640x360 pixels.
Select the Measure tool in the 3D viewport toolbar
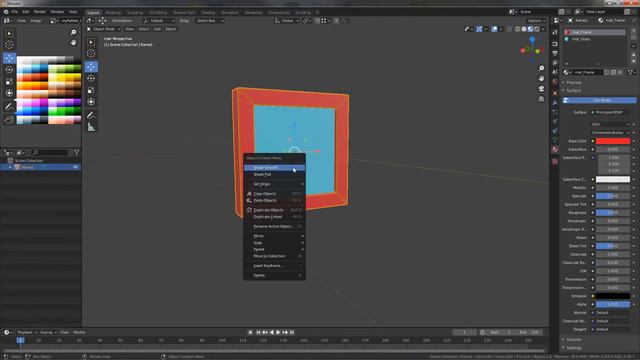(x=91, y=127)
